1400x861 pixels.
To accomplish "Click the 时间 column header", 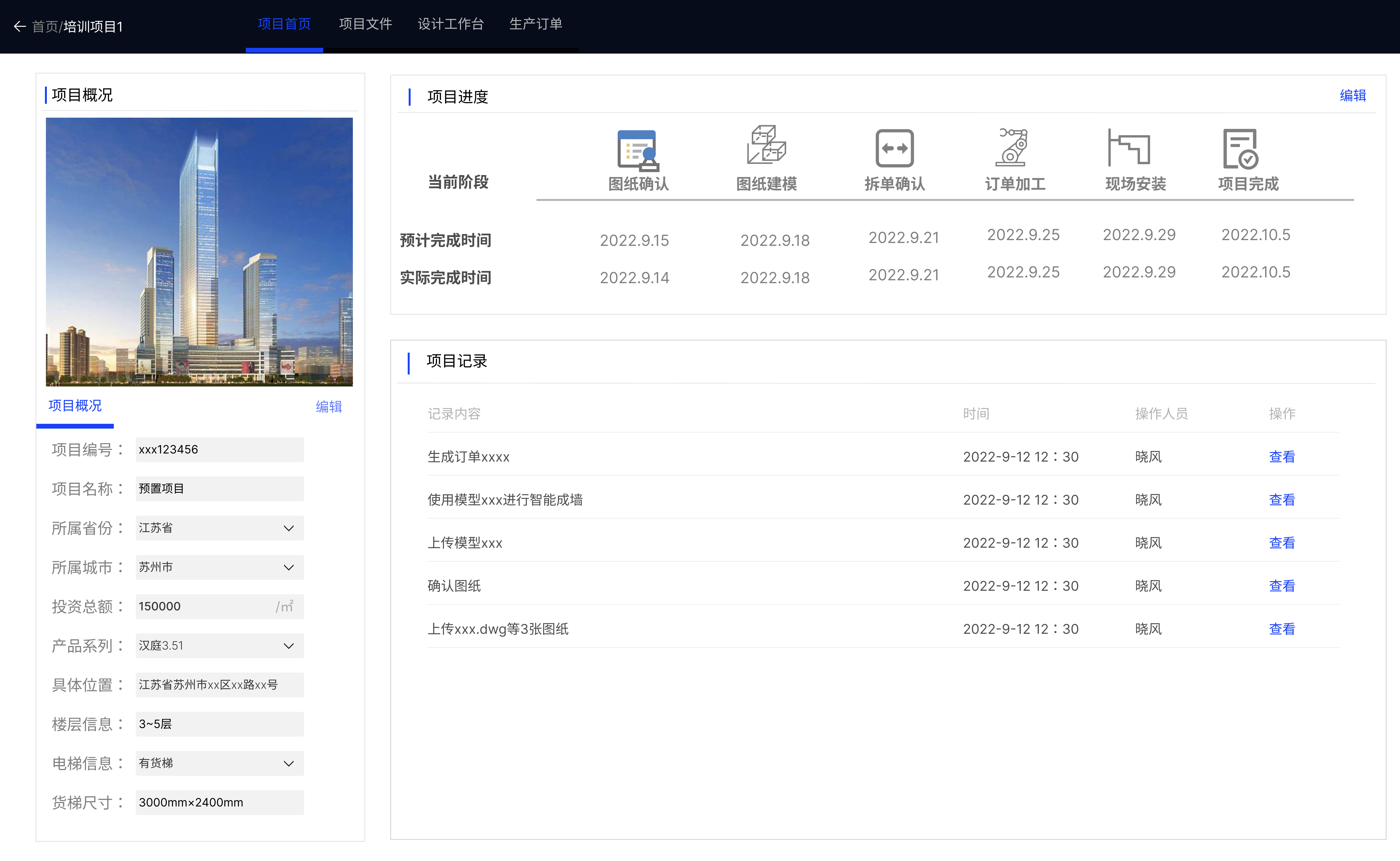I will [x=976, y=414].
